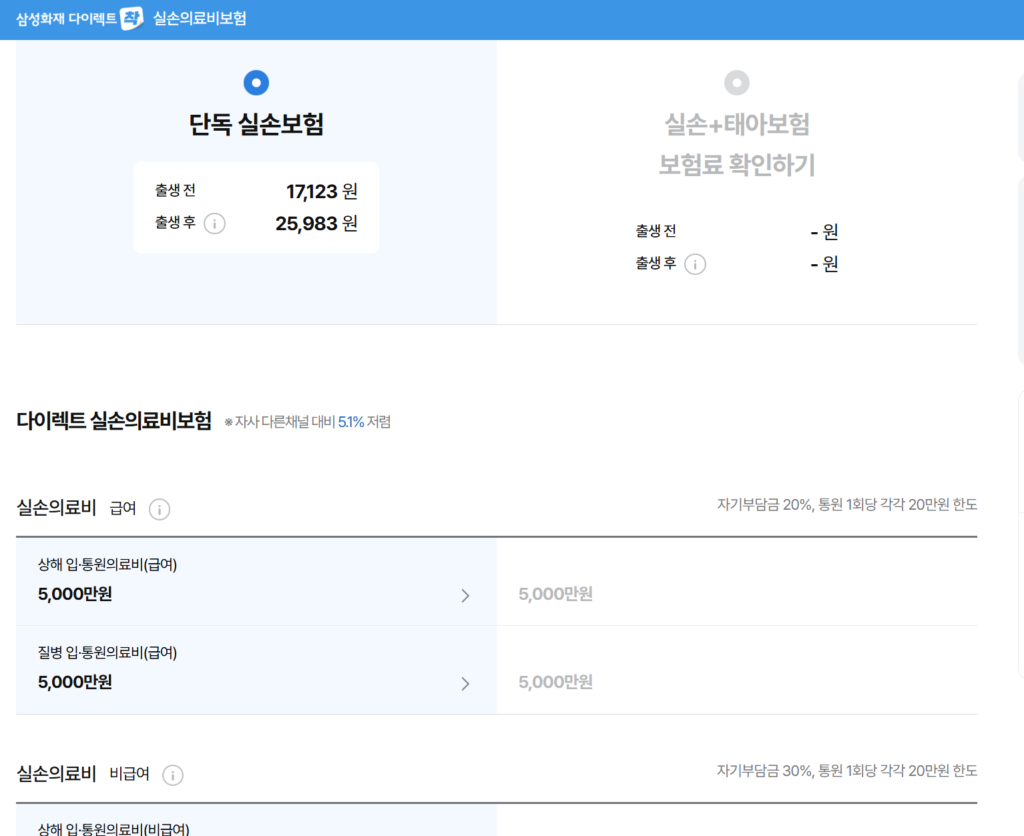Screen dimensions: 1024x836
Task: Click the 삼성화재 다이렉트 logo
Action: click(63, 18)
